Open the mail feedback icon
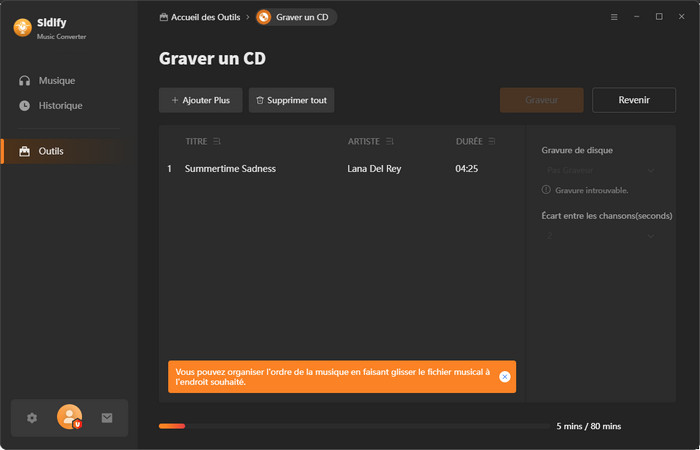 click(x=107, y=418)
